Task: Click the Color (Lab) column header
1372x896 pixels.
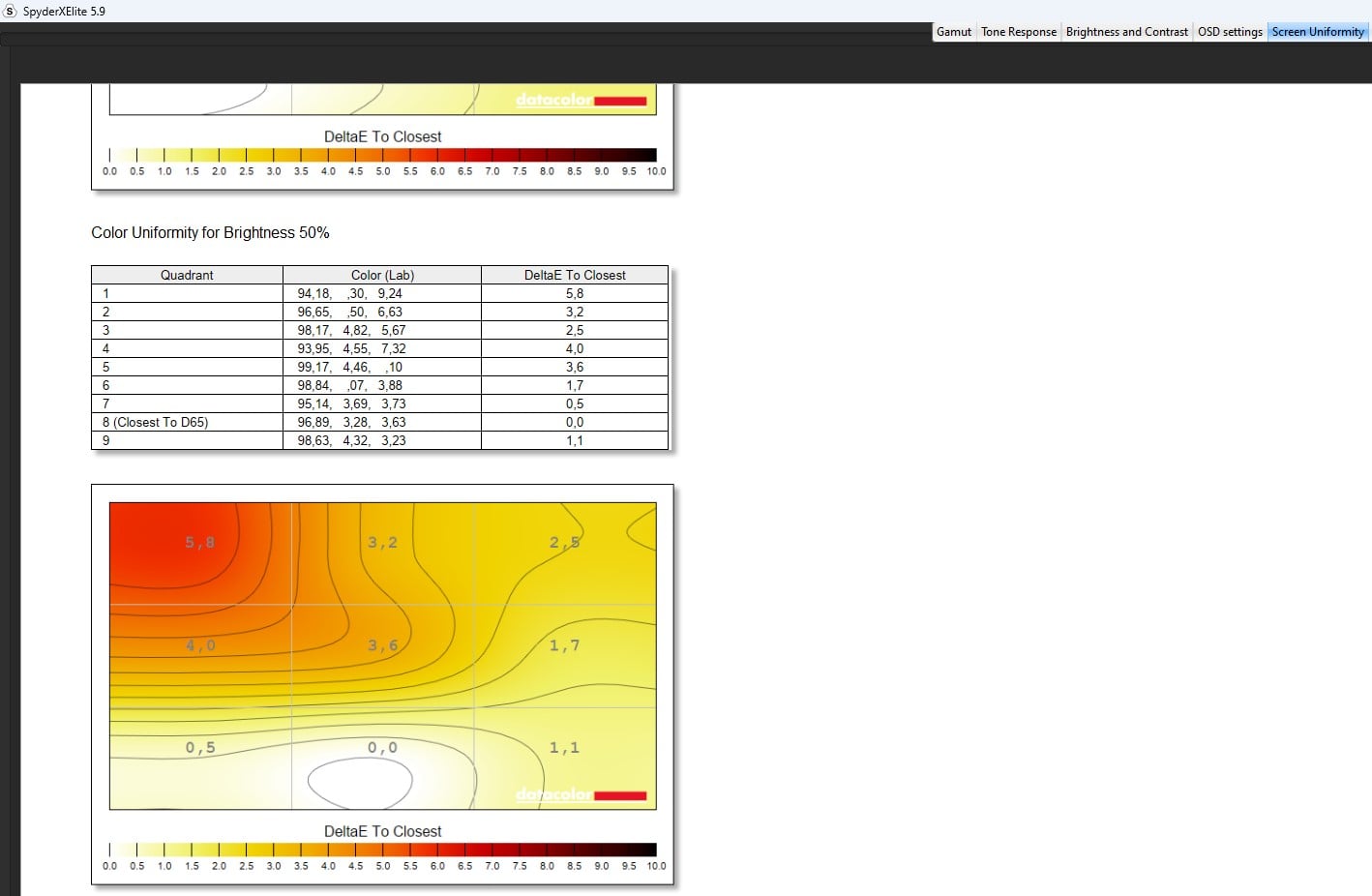Action: point(382,275)
